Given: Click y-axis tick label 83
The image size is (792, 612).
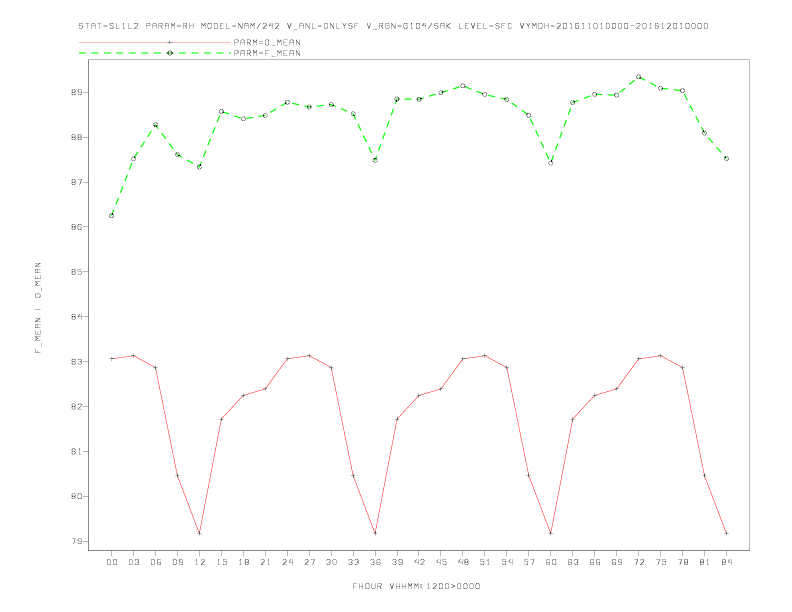Looking at the screenshot, I should point(79,362).
